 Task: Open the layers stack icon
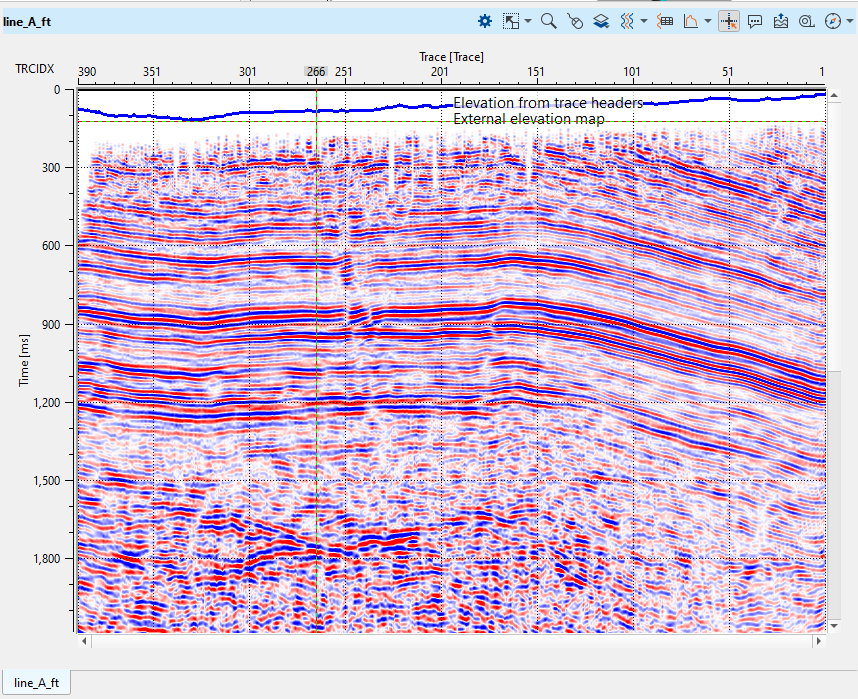point(600,21)
